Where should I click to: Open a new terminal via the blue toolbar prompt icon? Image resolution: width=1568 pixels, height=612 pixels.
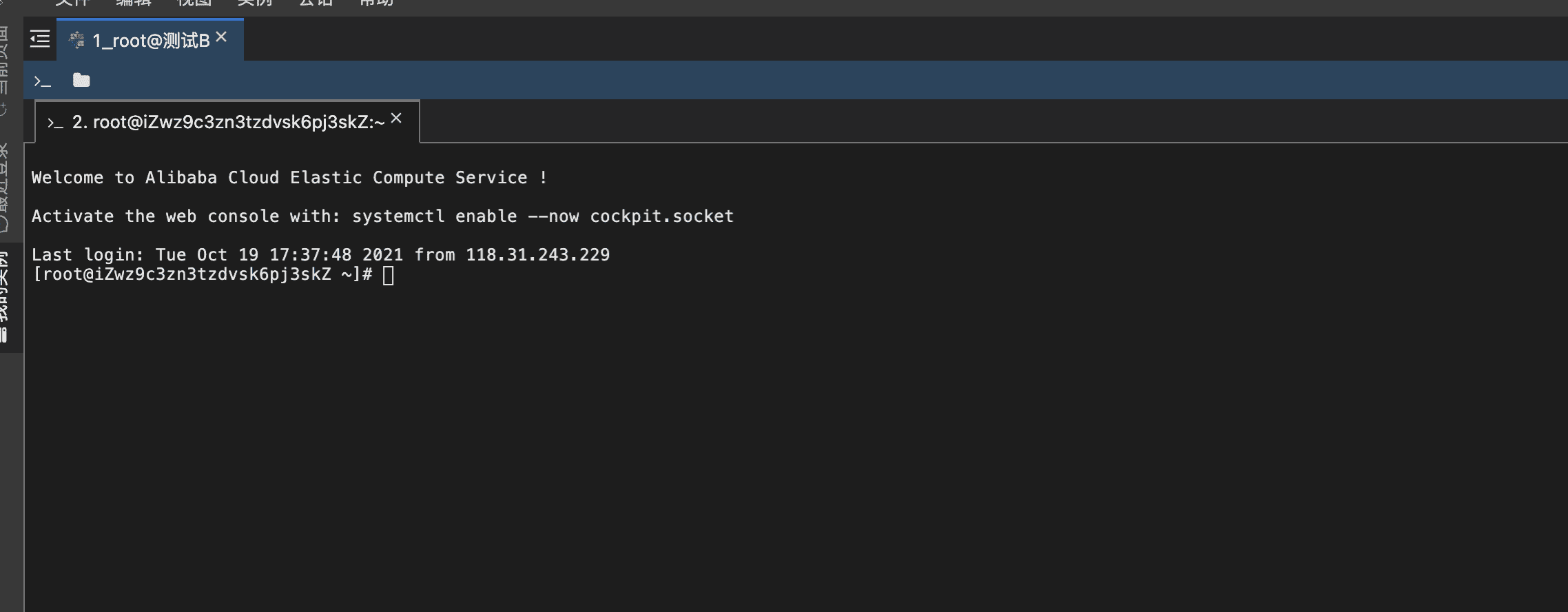(x=43, y=81)
